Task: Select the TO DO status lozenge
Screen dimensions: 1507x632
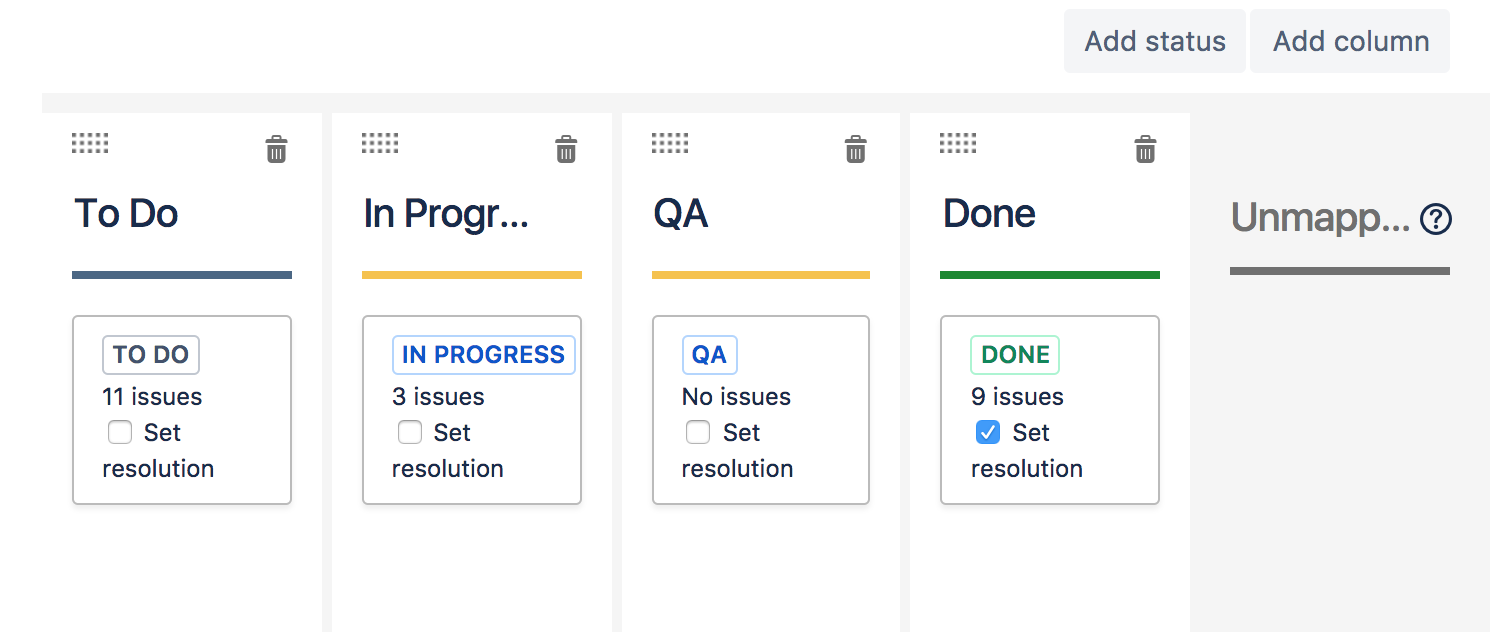Action: click(151, 355)
